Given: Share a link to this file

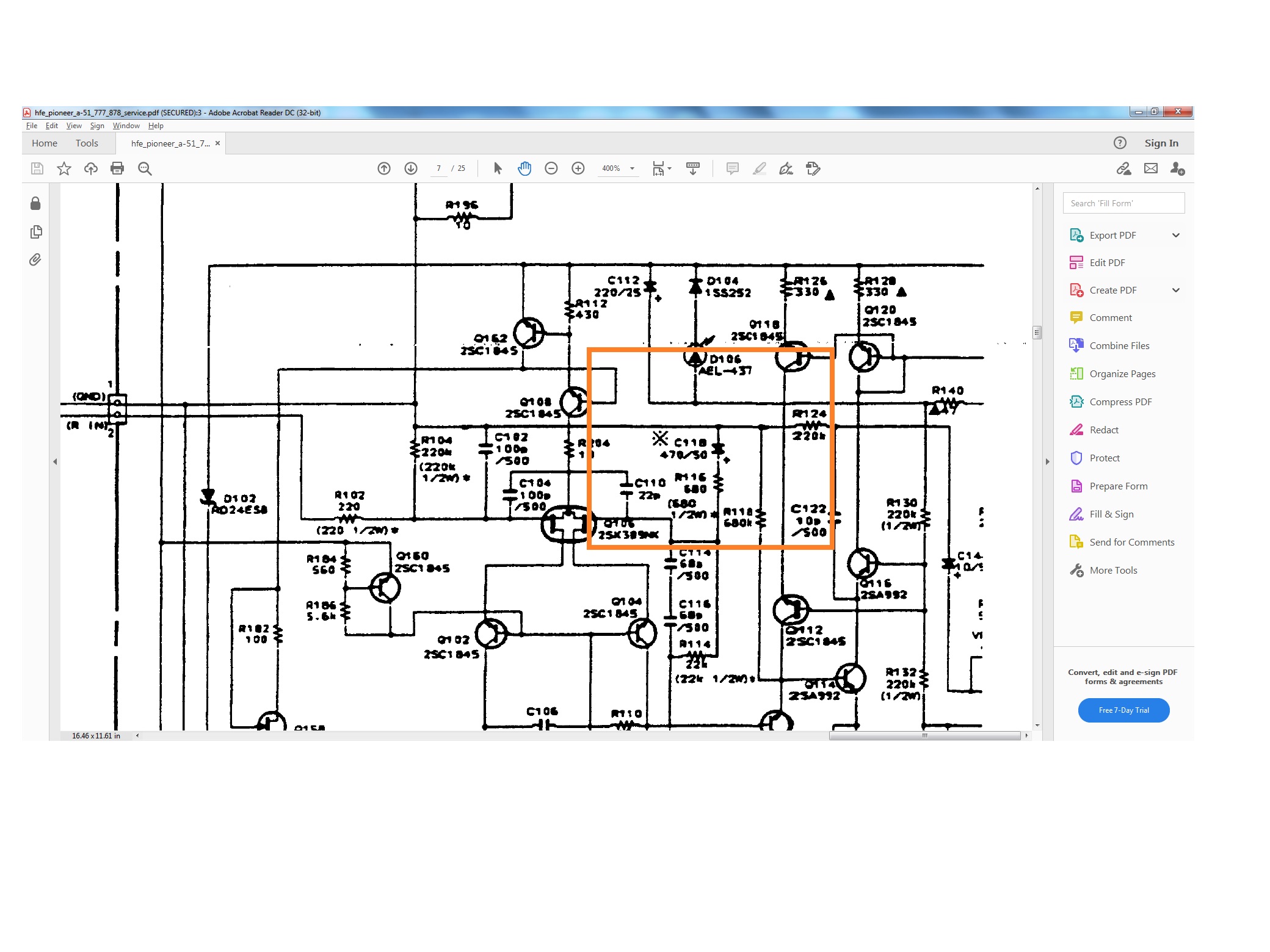Looking at the screenshot, I should pyautogui.click(x=1124, y=168).
